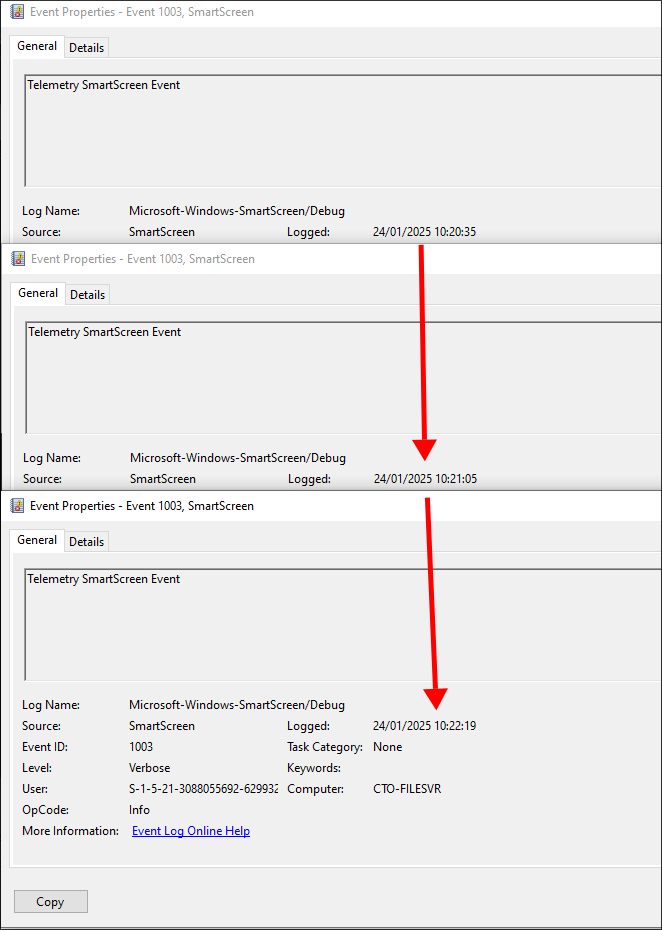Click the top Event Properties window icon
The image size is (662, 930).
pyautogui.click(x=17, y=12)
